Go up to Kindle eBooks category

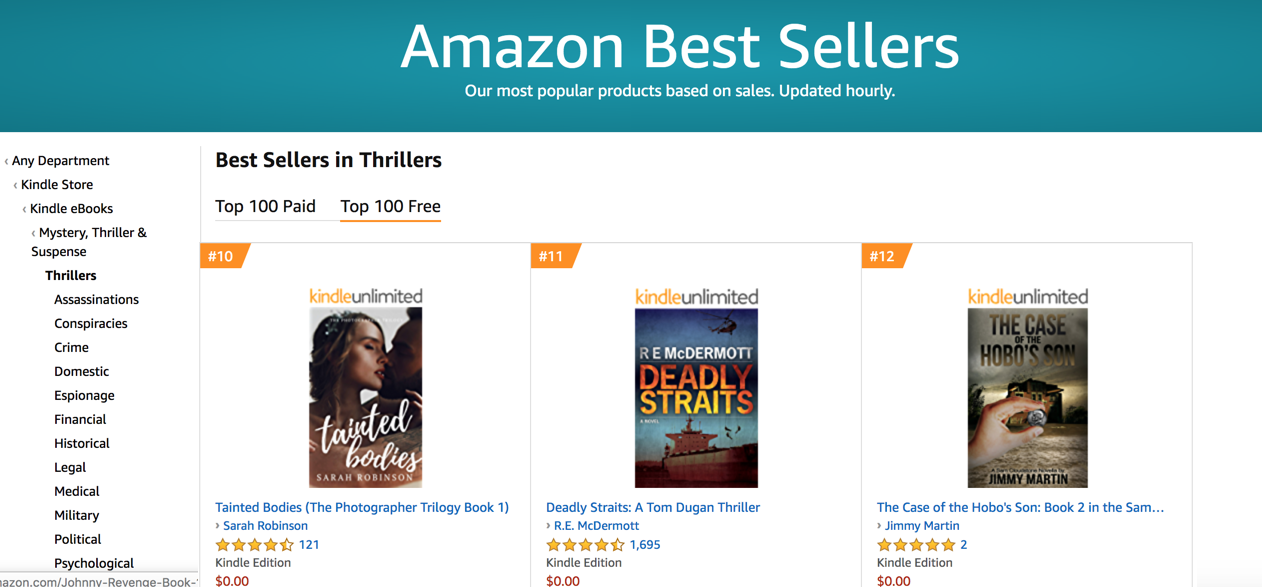click(71, 208)
